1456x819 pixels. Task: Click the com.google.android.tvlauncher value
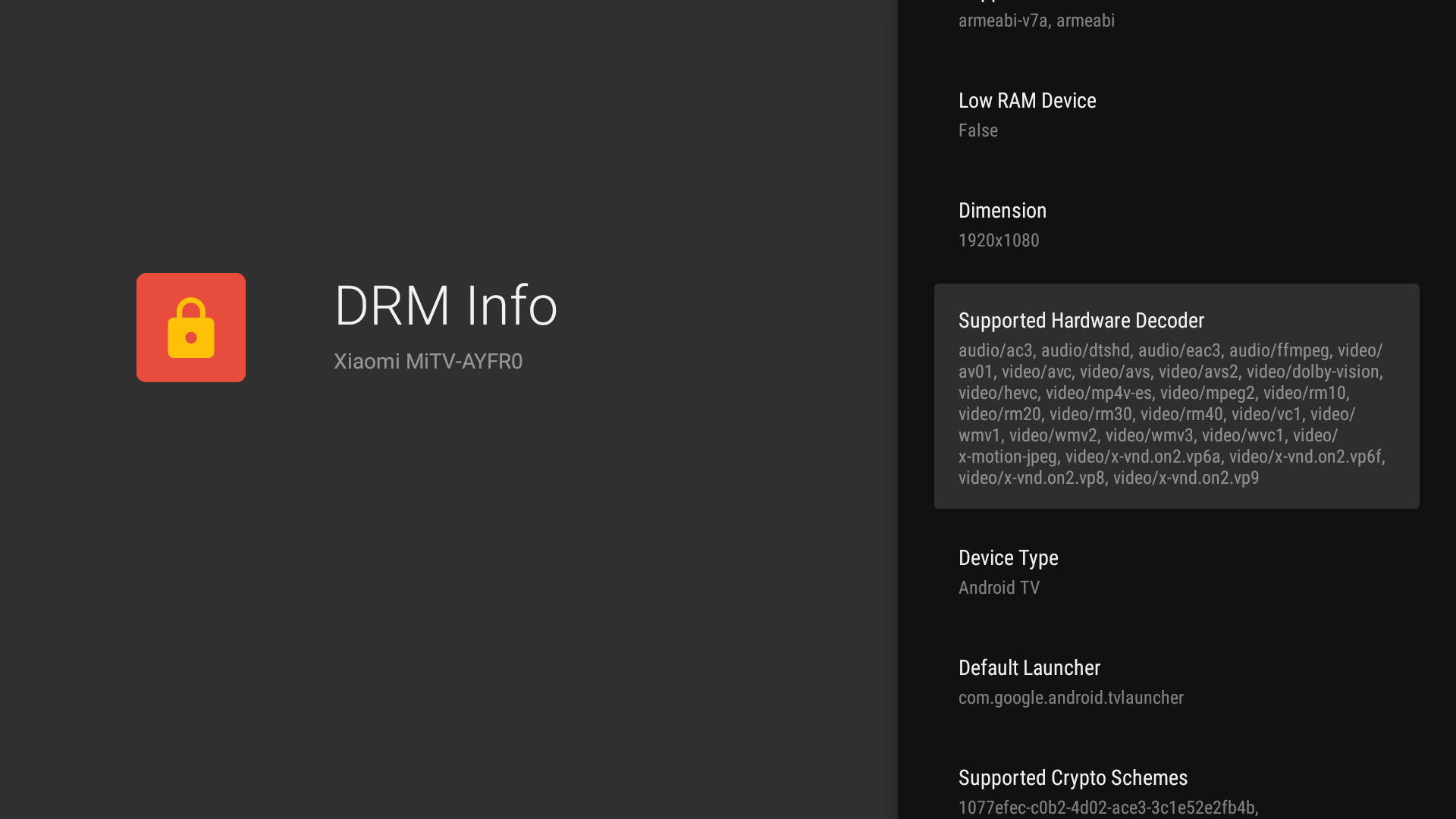pyautogui.click(x=1071, y=698)
